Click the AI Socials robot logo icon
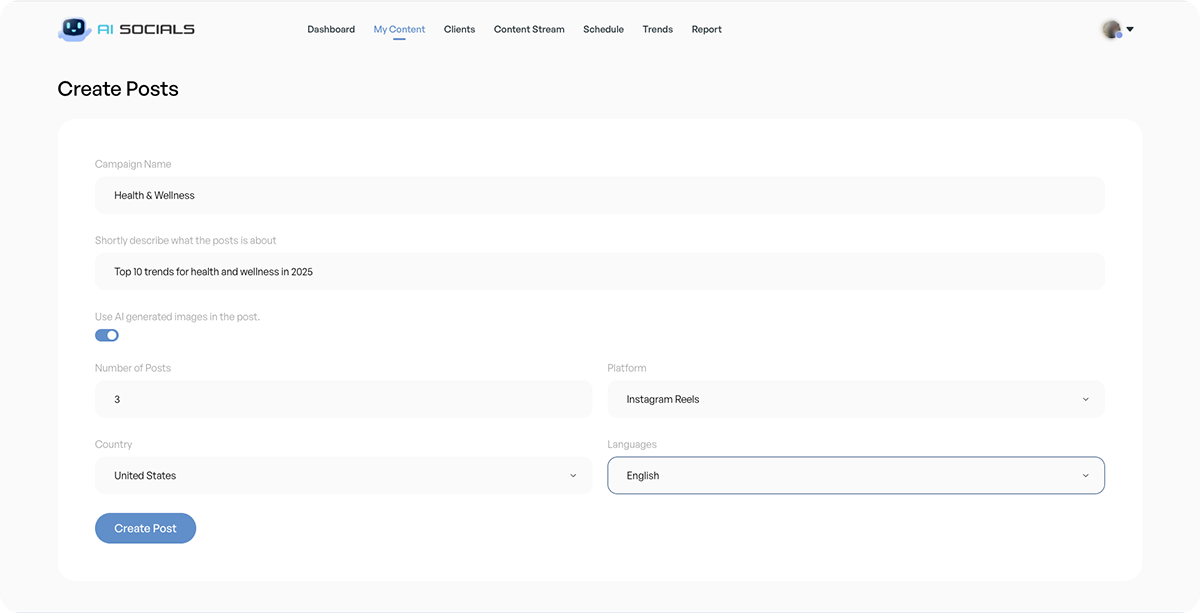This screenshot has height=613, width=1200. point(74,29)
